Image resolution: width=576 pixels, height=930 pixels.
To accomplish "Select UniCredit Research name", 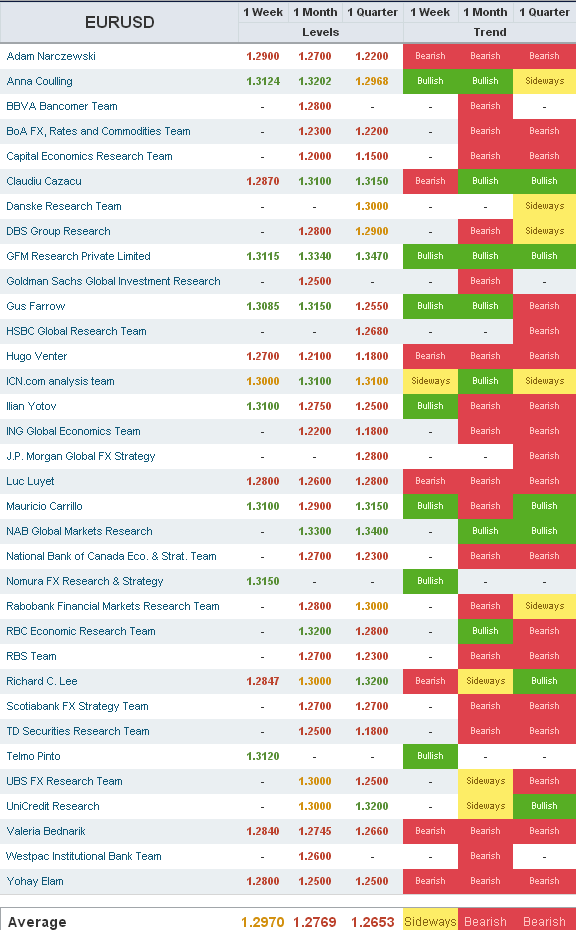I will pos(53,806).
